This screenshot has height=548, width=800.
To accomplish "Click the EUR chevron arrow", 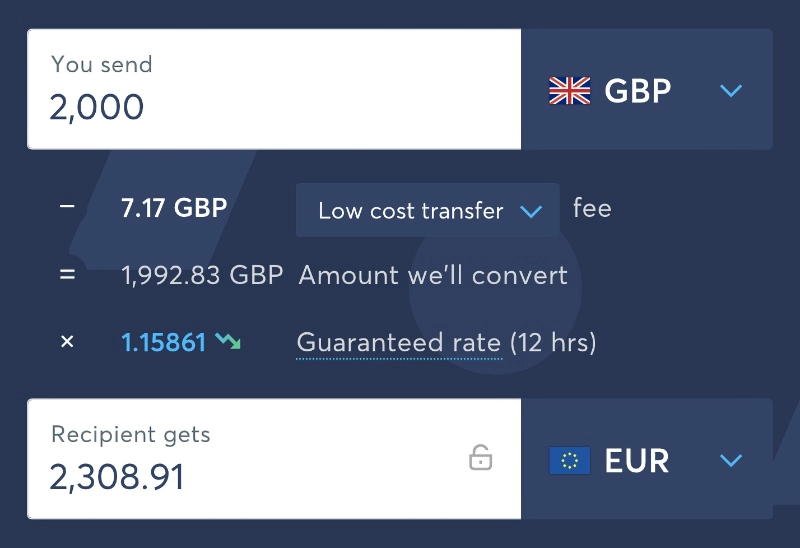I will pyautogui.click(x=731, y=461).
